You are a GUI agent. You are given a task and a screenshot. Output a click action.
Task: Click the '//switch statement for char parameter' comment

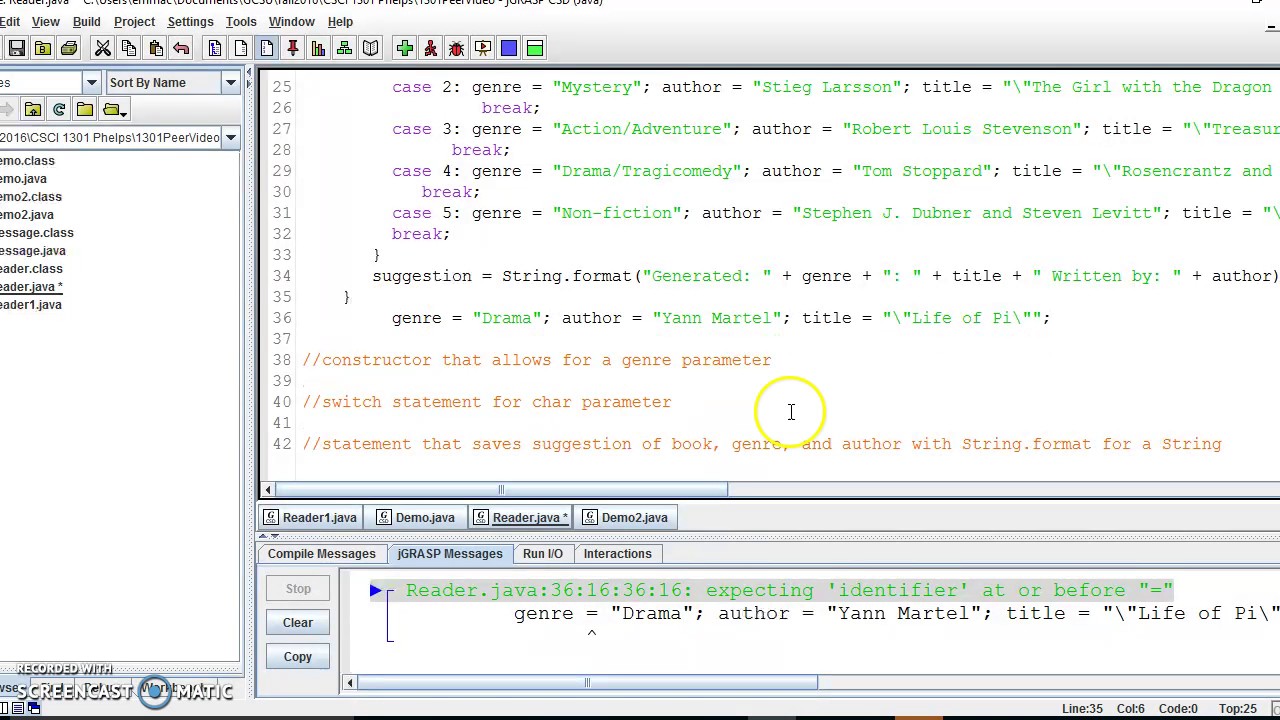click(x=487, y=402)
